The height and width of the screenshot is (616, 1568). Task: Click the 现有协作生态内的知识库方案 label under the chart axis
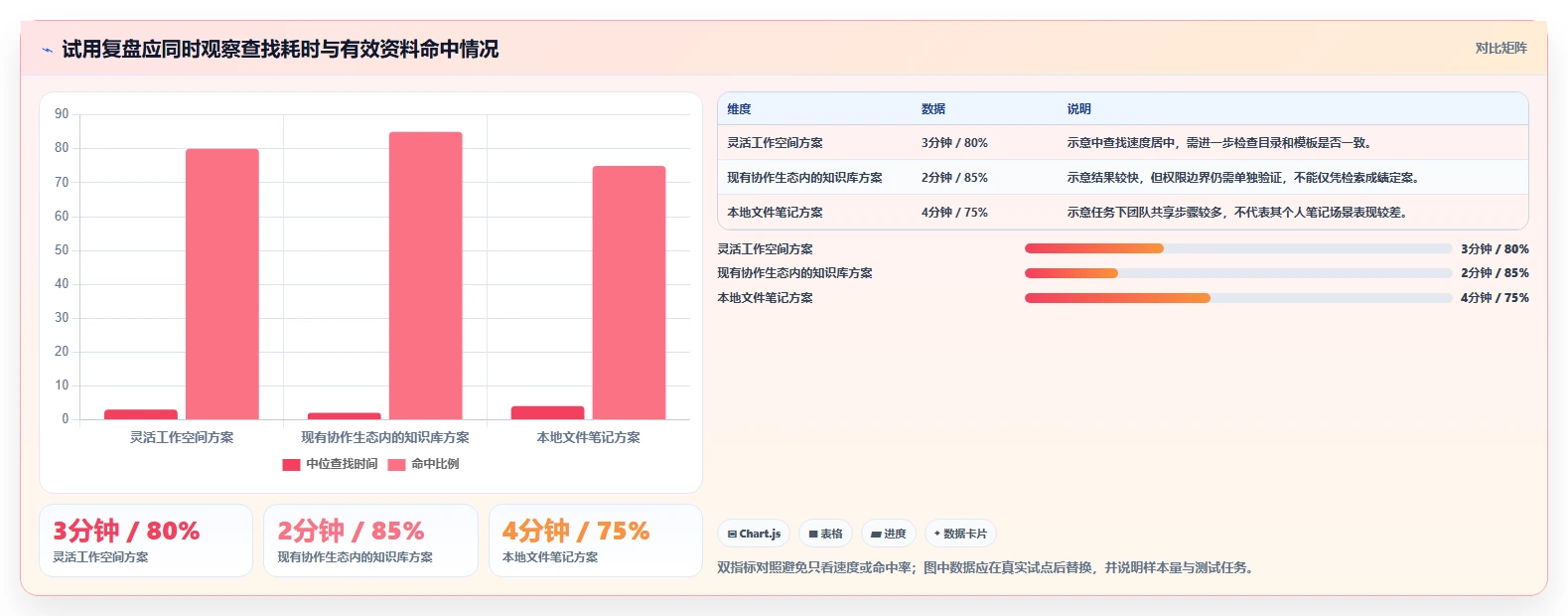(x=385, y=437)
